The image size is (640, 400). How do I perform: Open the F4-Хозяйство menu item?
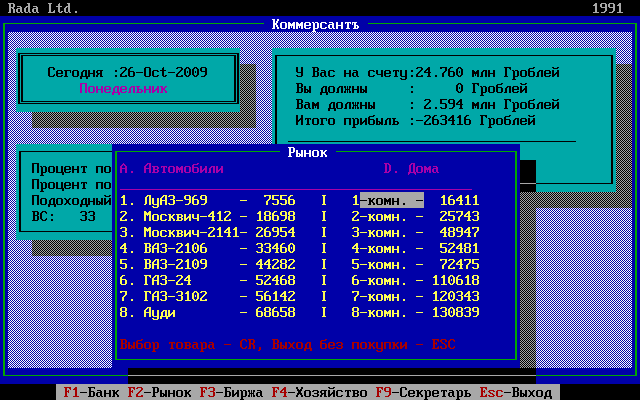[x=320, y=393]
